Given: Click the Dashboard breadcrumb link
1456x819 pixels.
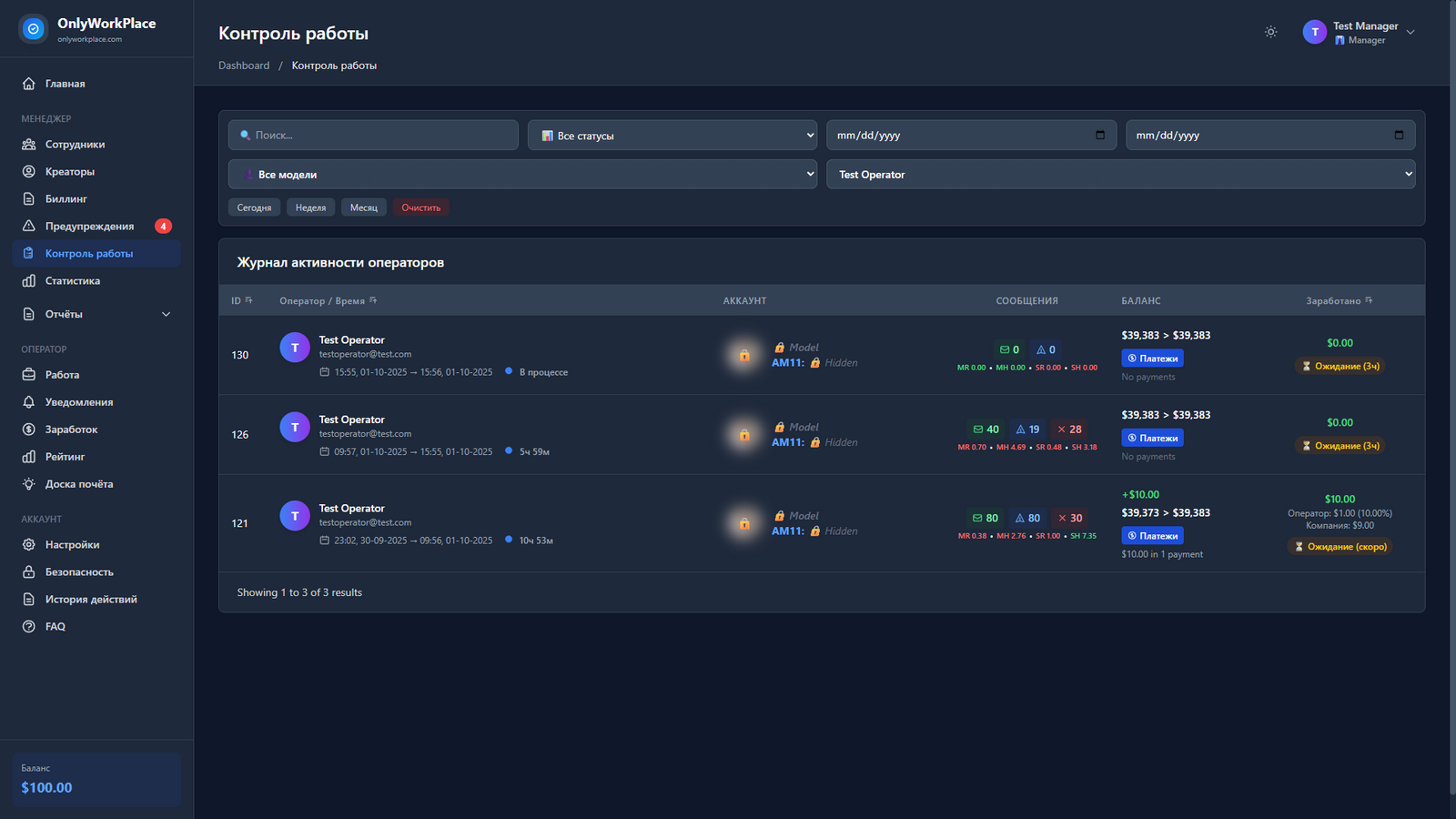Looking at the screenshot, I should point(244,66).
